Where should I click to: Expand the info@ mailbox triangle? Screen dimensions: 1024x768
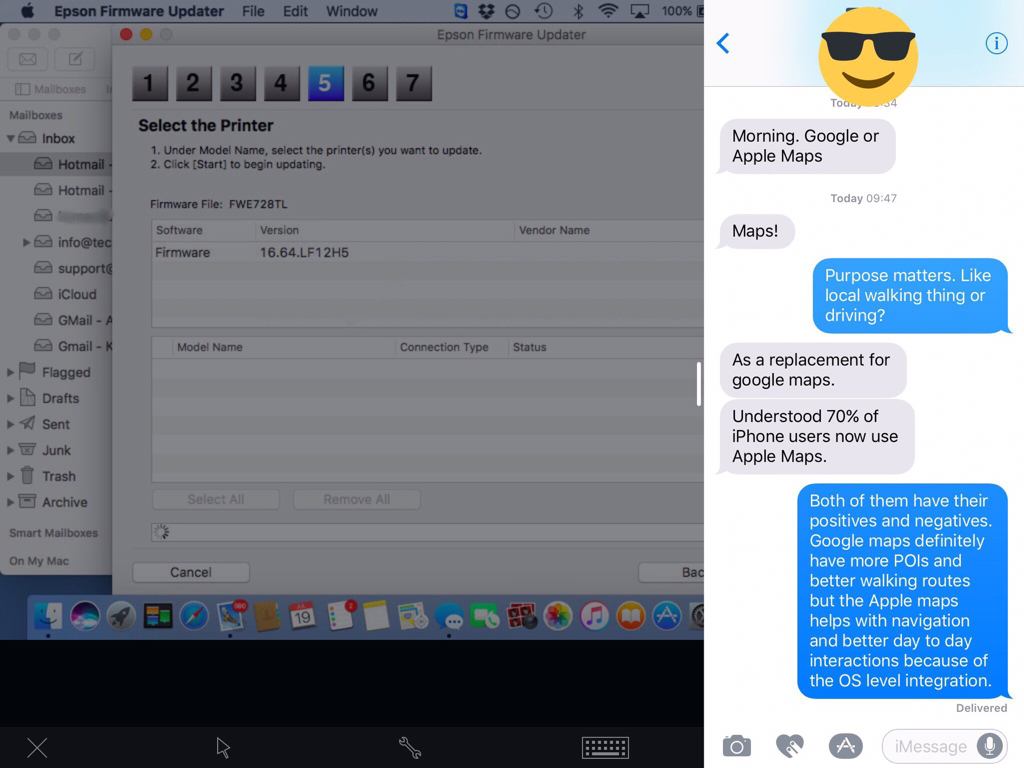coord(26,242)
